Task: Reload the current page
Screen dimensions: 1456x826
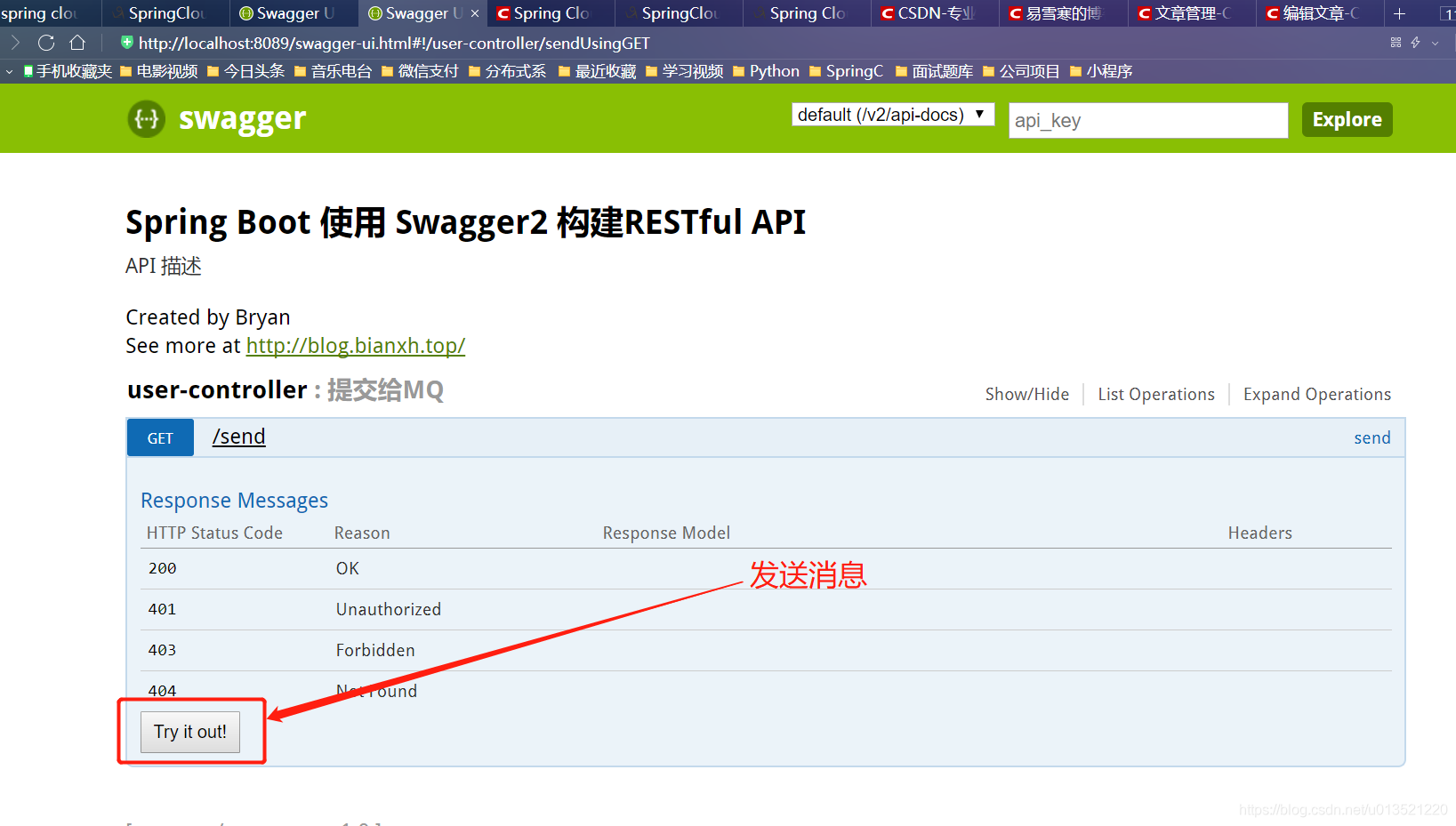Action: tap(46, 43)
